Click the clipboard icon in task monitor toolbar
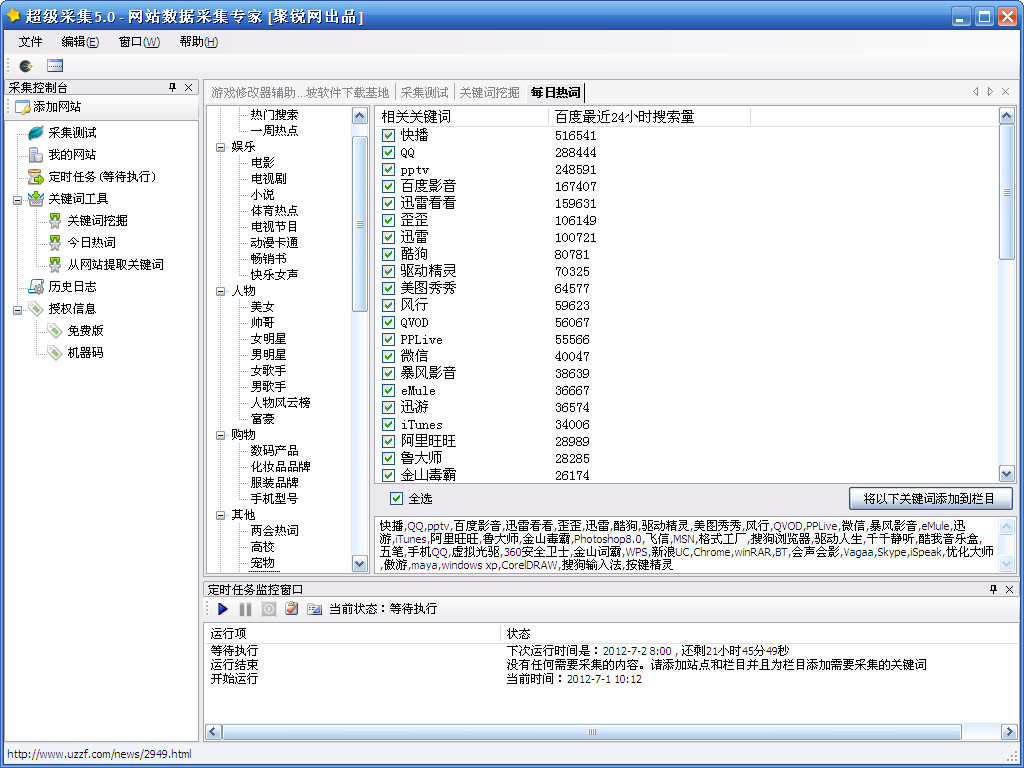1024x768 pixels. point(292,609)
